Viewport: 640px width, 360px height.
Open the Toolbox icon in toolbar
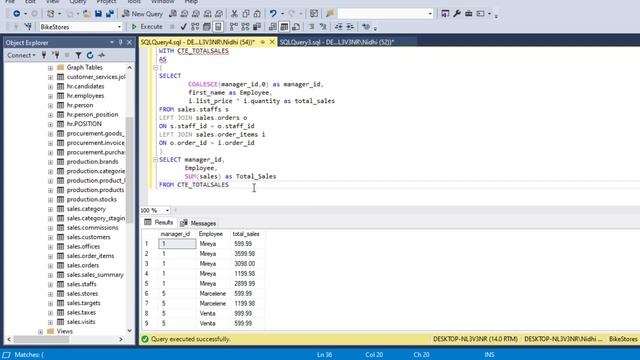(x=469, y=13)
